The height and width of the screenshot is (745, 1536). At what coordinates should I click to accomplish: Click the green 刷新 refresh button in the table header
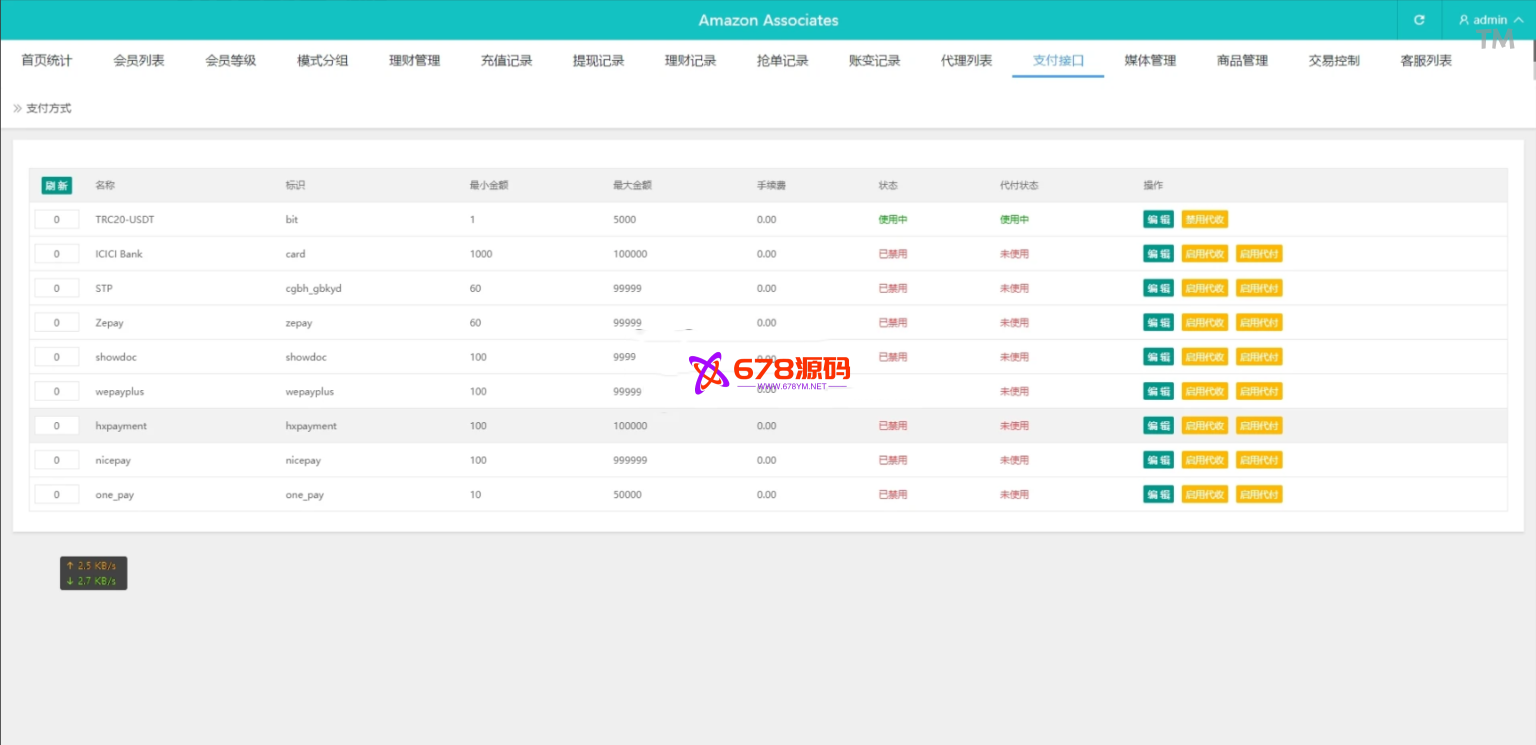(56, 185)
